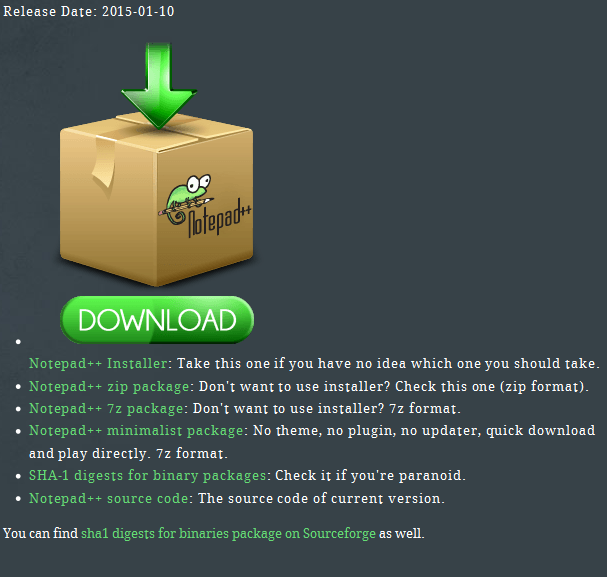Click the 'Check it if you're paranoid' text
The image size is (607, 577).
370,476
